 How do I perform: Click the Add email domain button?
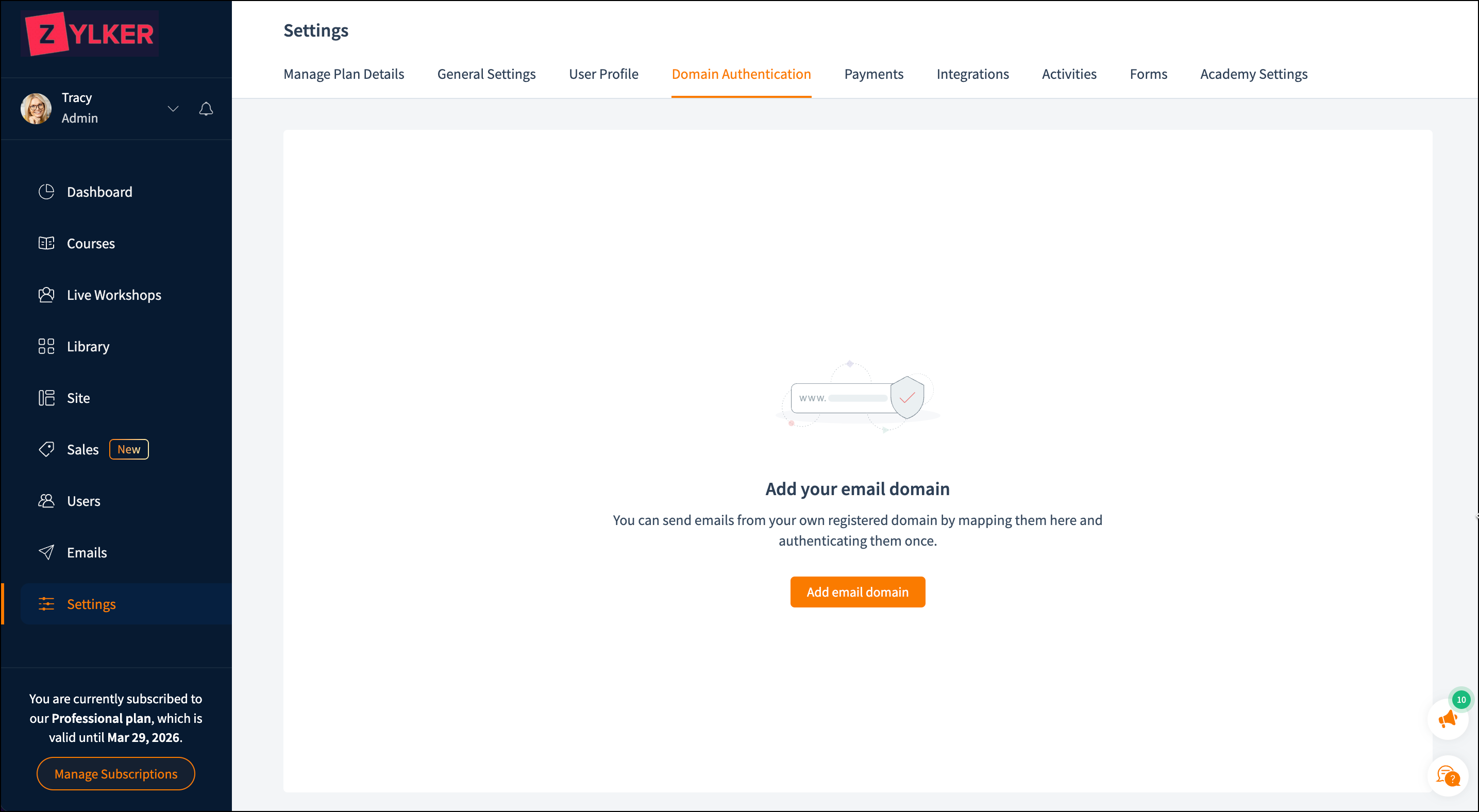(x=857, y=591)
